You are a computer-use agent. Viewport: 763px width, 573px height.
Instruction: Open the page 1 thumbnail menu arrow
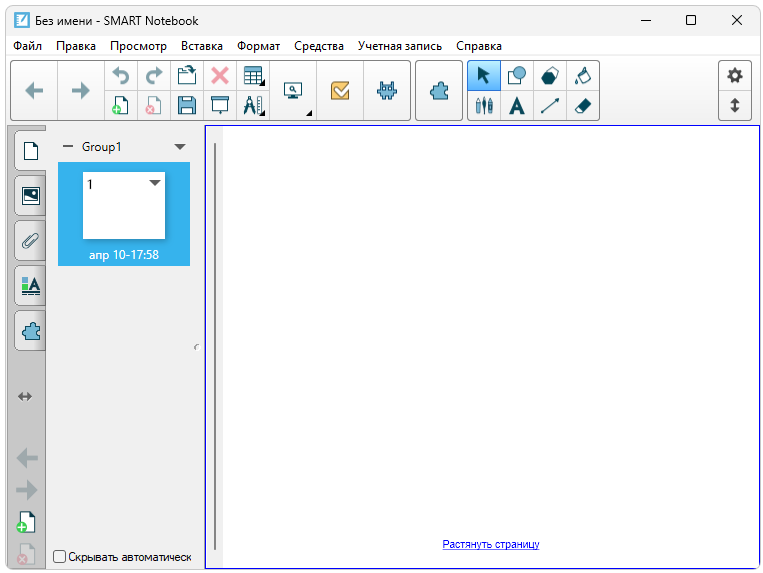pos(155,183)
